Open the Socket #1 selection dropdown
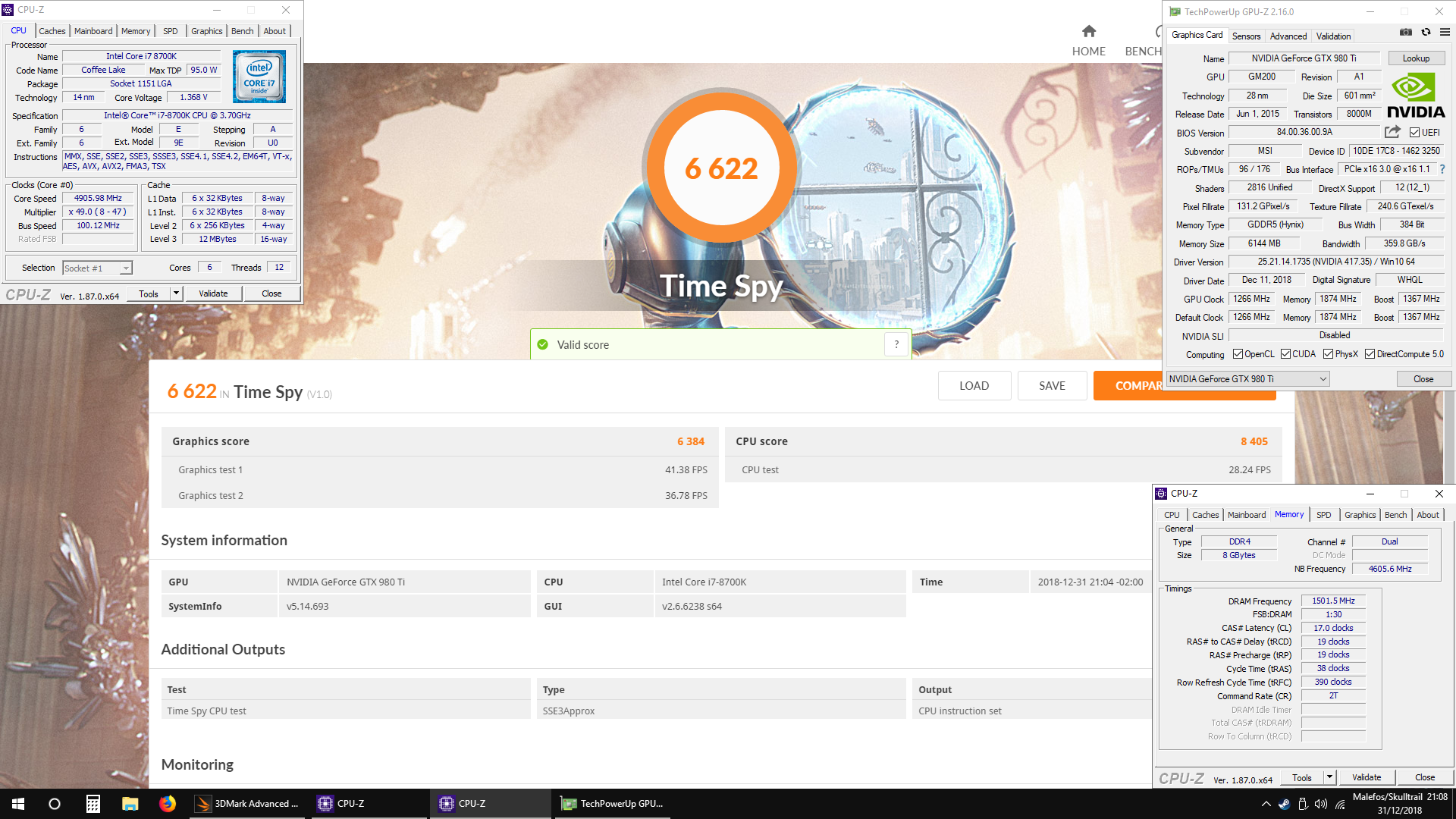 tap(97, 268)
